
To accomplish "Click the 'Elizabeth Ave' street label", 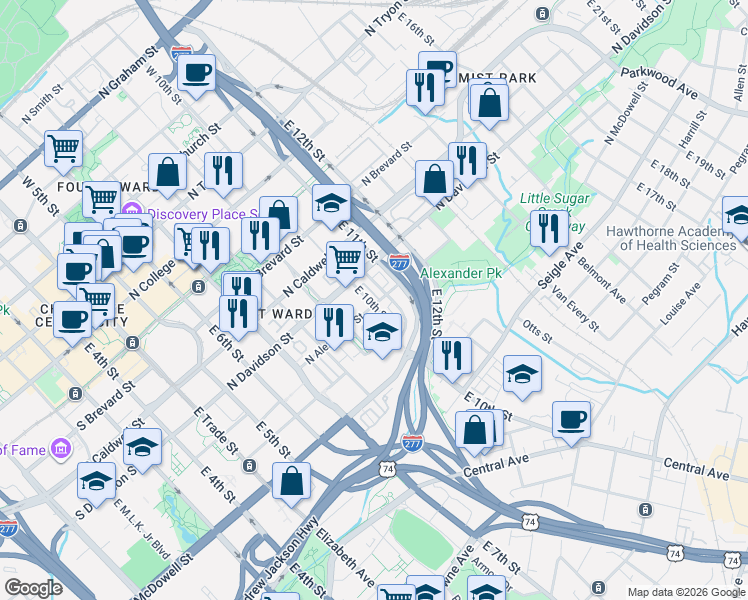I will 345,557.
